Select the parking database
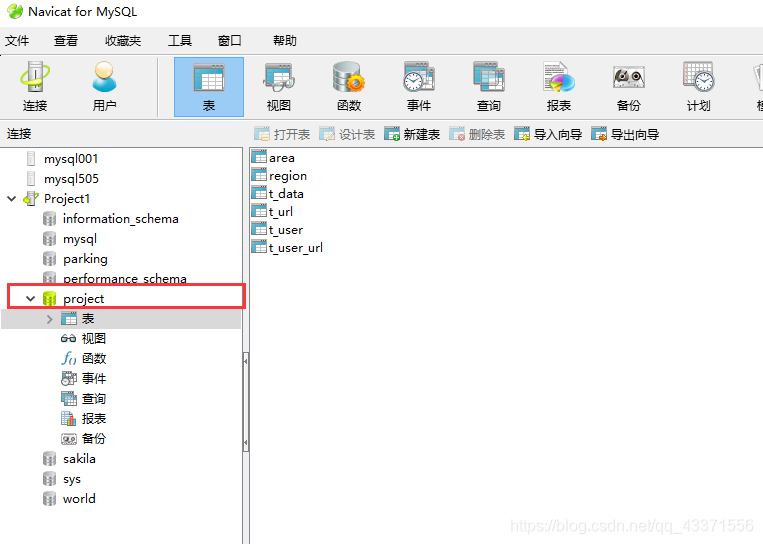The image size is (763, 544). pos(85,259)
